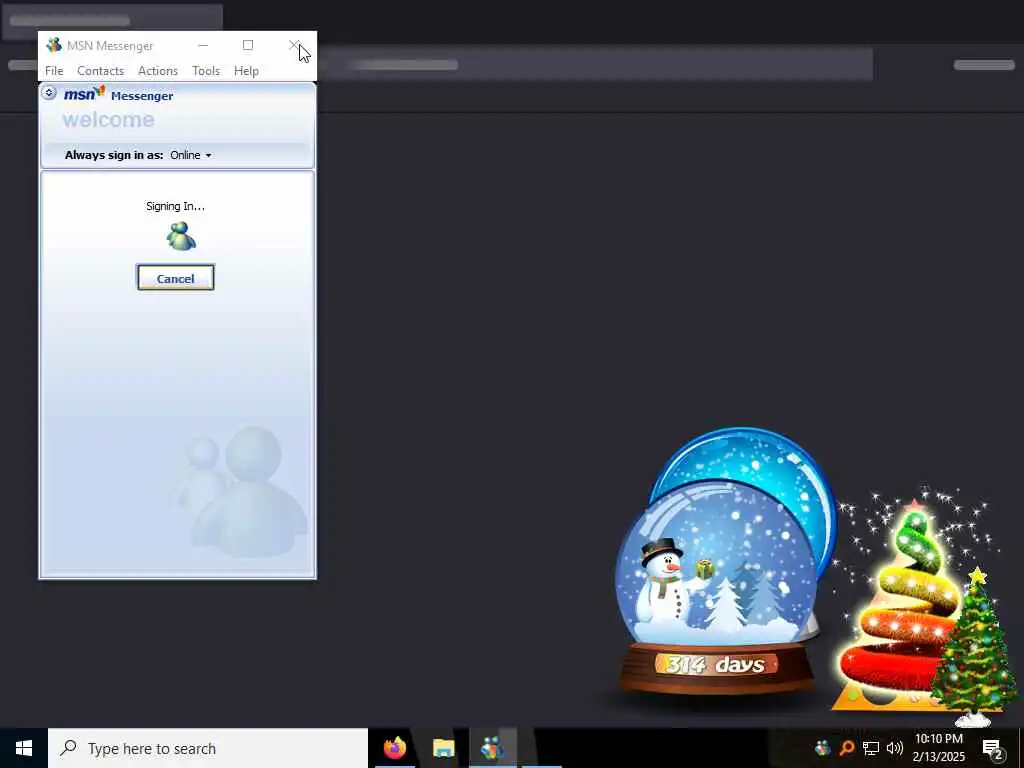The width and height of the screenshot is (1024, 768).
Task: Open the volume speaker icon
Action: 894,748
